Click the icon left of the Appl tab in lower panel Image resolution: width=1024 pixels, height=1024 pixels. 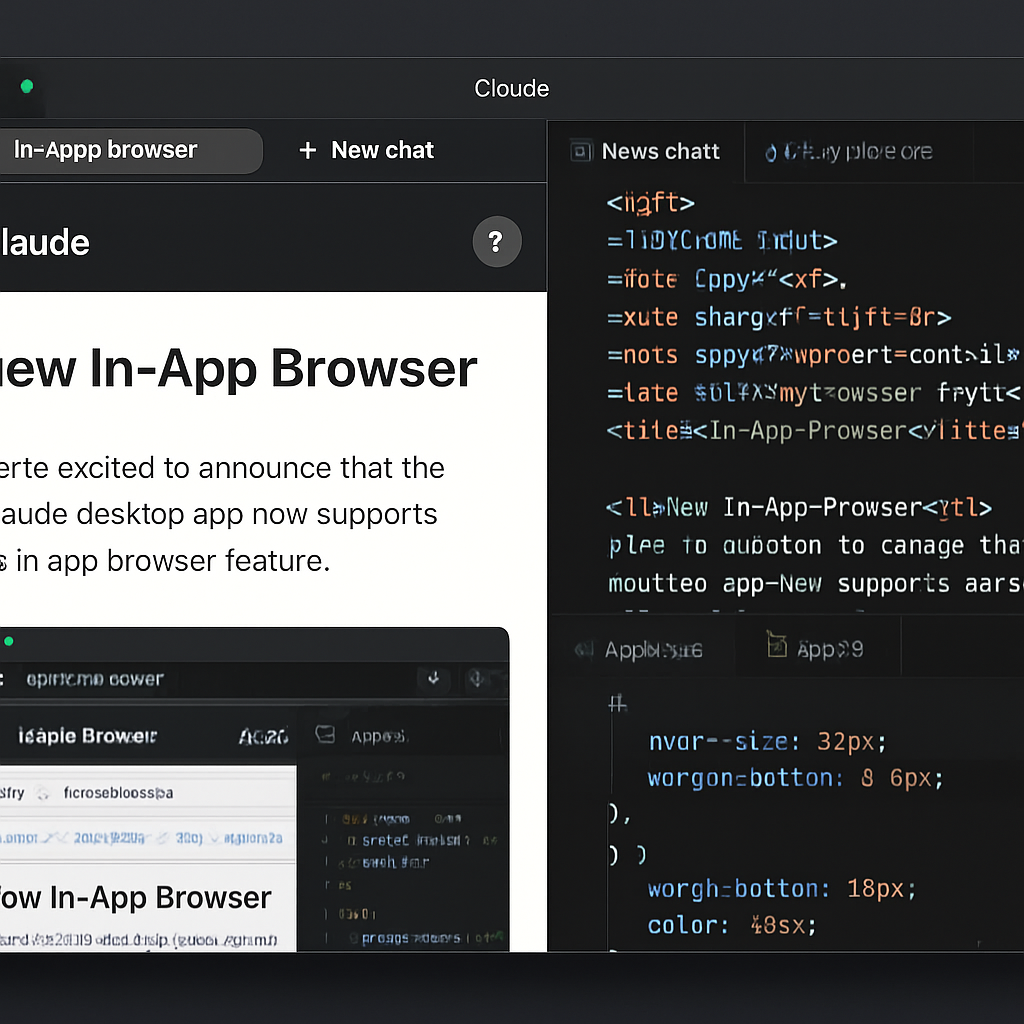(x=584, y=649)
